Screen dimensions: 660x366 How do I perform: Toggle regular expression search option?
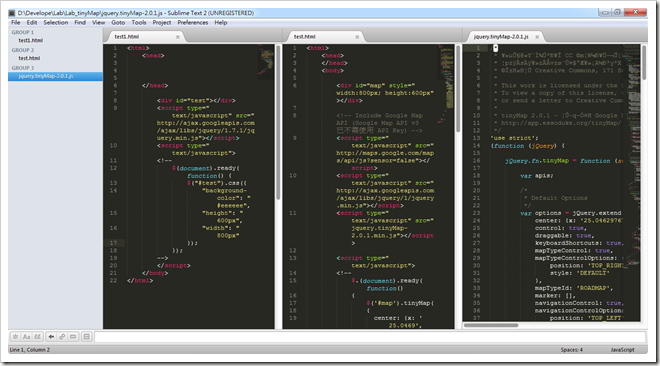click(x=16, y=337)
